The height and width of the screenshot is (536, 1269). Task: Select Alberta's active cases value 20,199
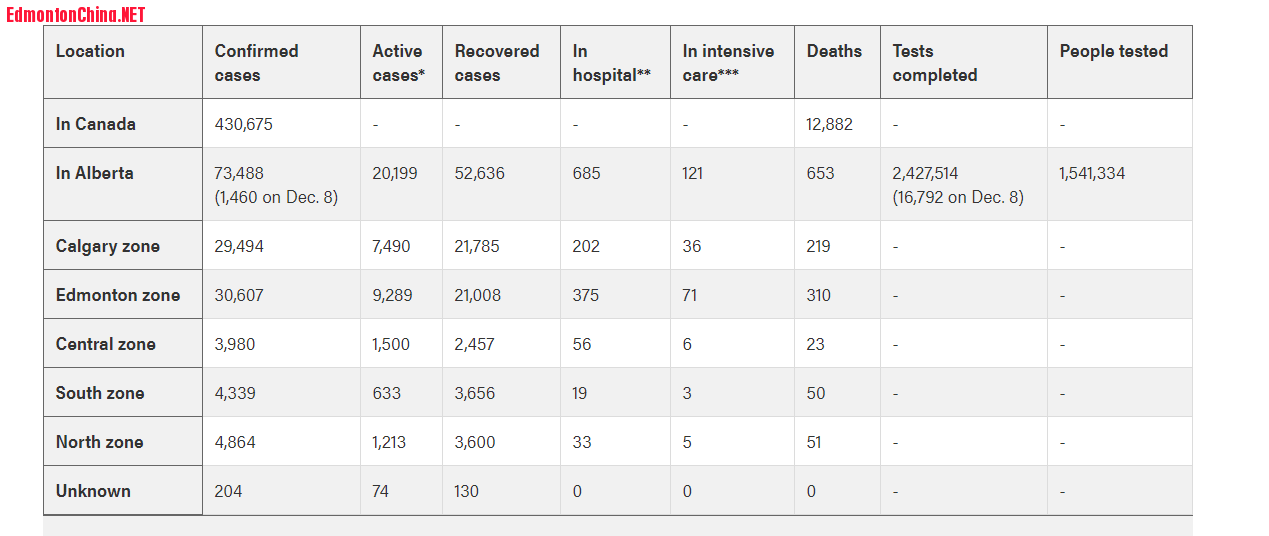pos(395,173)
